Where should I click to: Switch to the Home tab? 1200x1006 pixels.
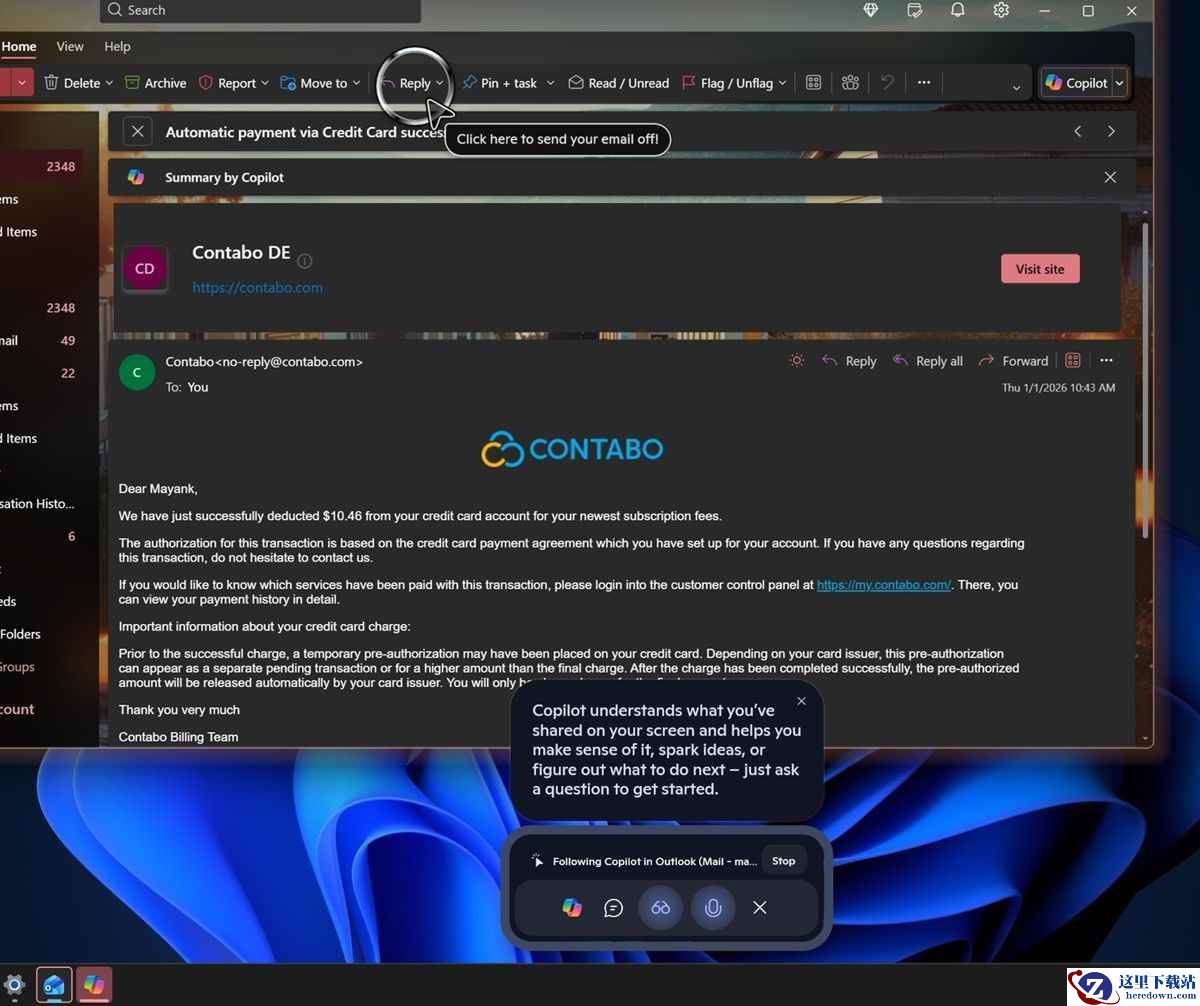point(19,46)
